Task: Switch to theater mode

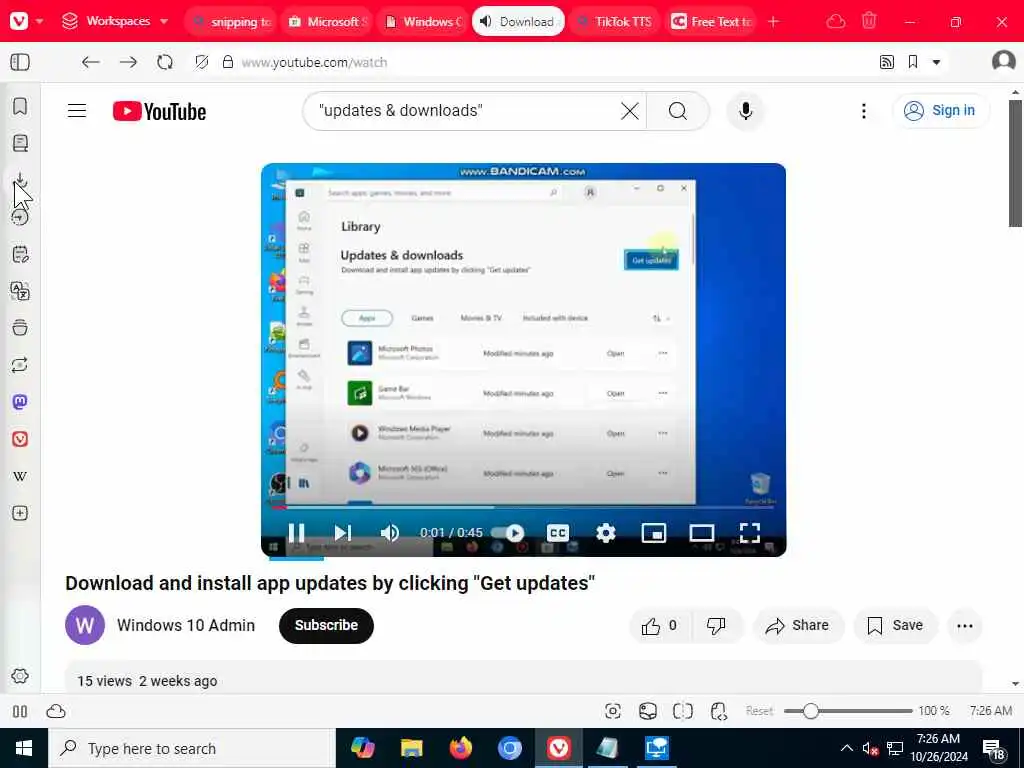Action: (x=701, y=533)
